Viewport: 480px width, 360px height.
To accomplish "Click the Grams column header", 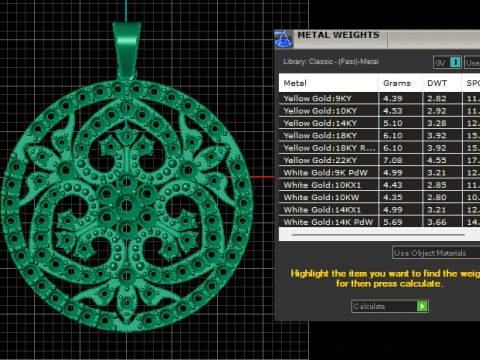I will point(400,83).
